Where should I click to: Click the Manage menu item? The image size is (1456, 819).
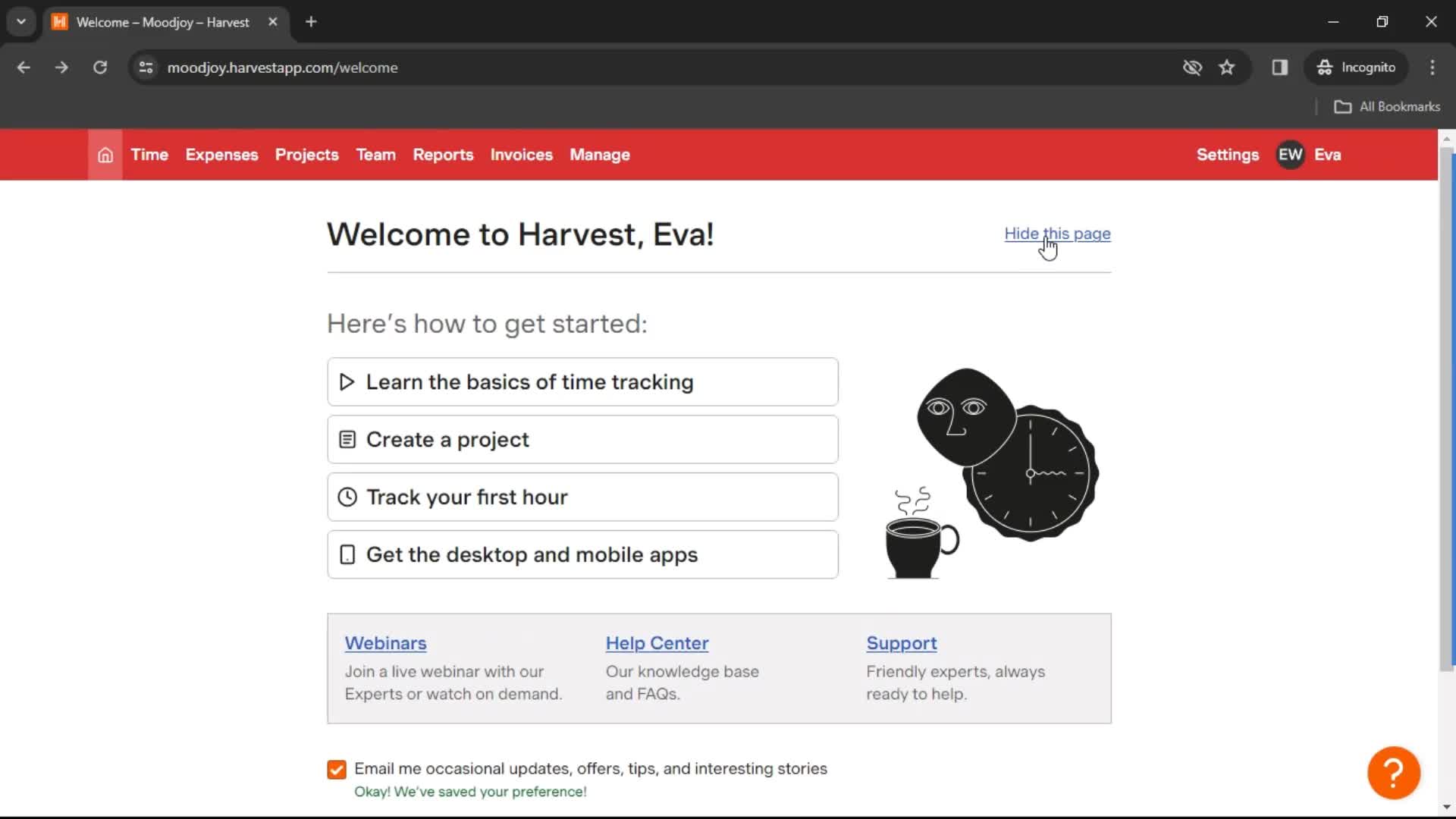coord(599,154)
